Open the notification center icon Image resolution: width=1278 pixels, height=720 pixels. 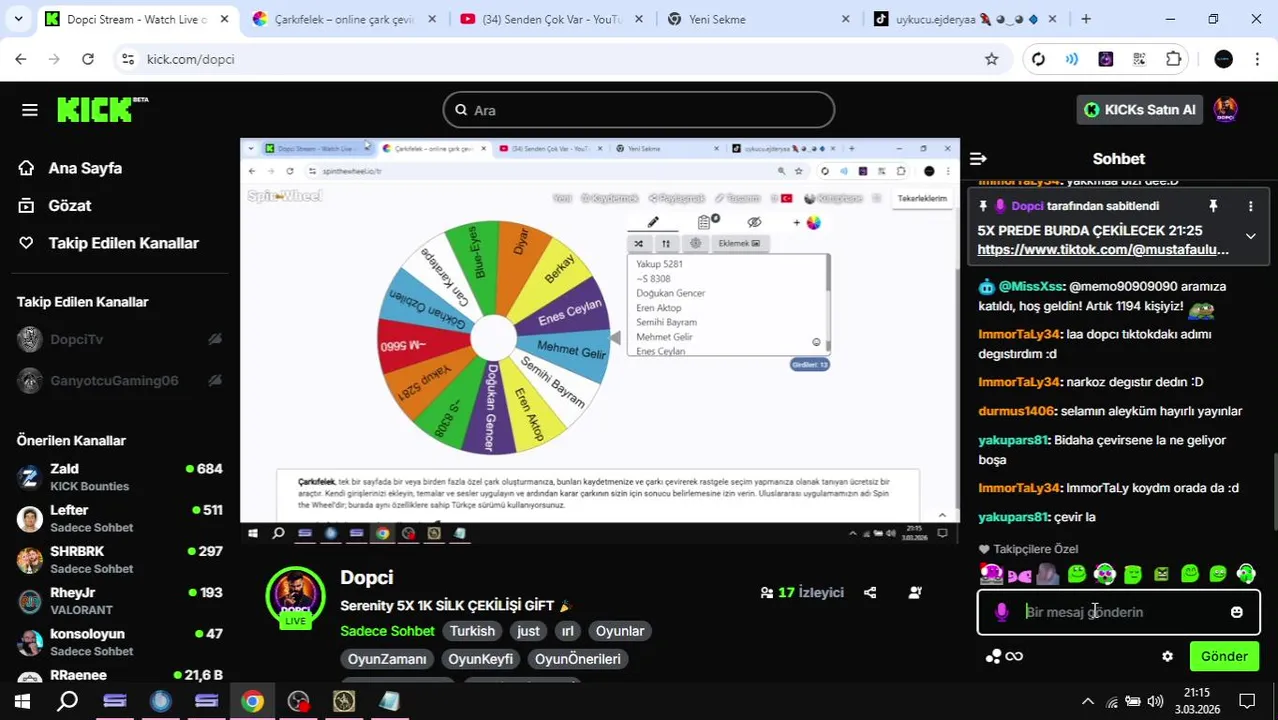coord(1247,702)
